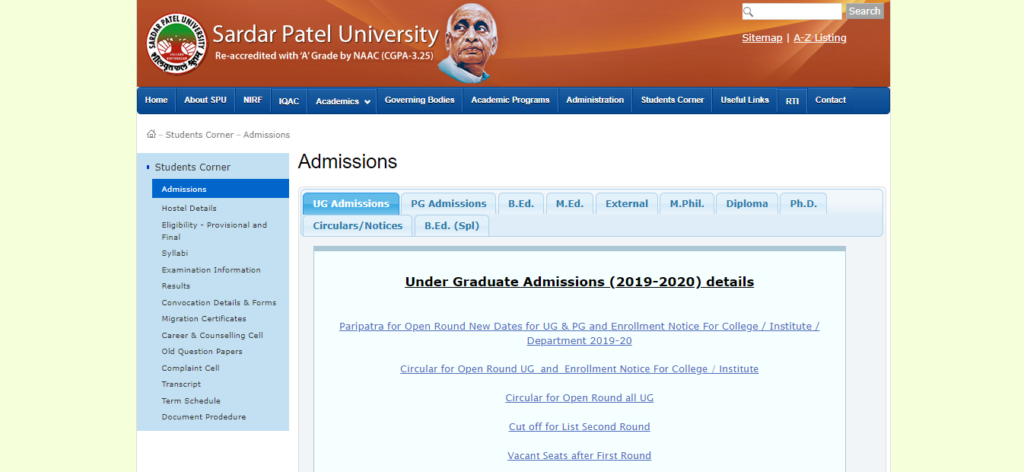
Task: Switch to B.Ed. tab
Action: tap(521, 204)
